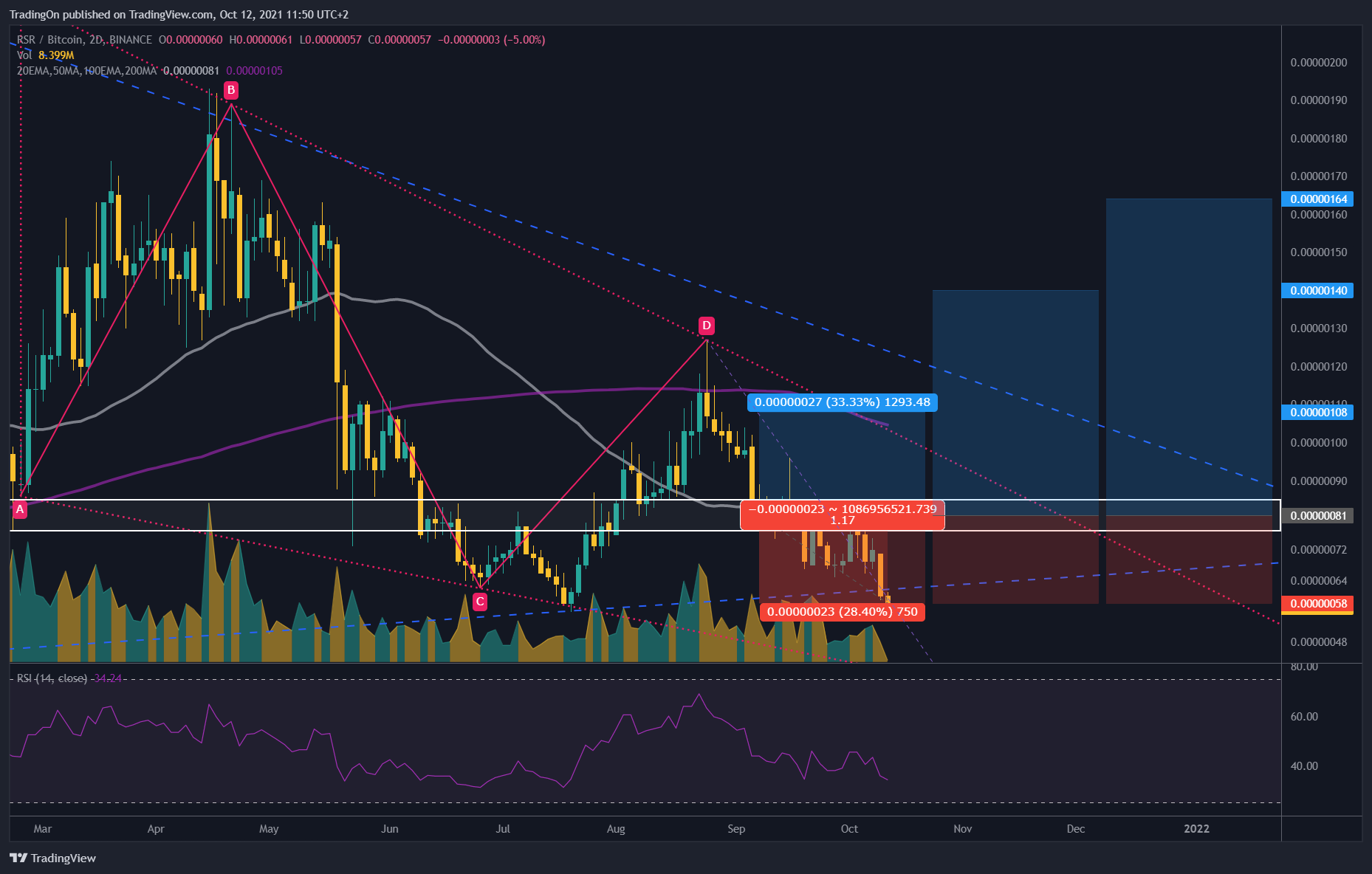Click the RSI axis value 40.00

click(1304, 765)
